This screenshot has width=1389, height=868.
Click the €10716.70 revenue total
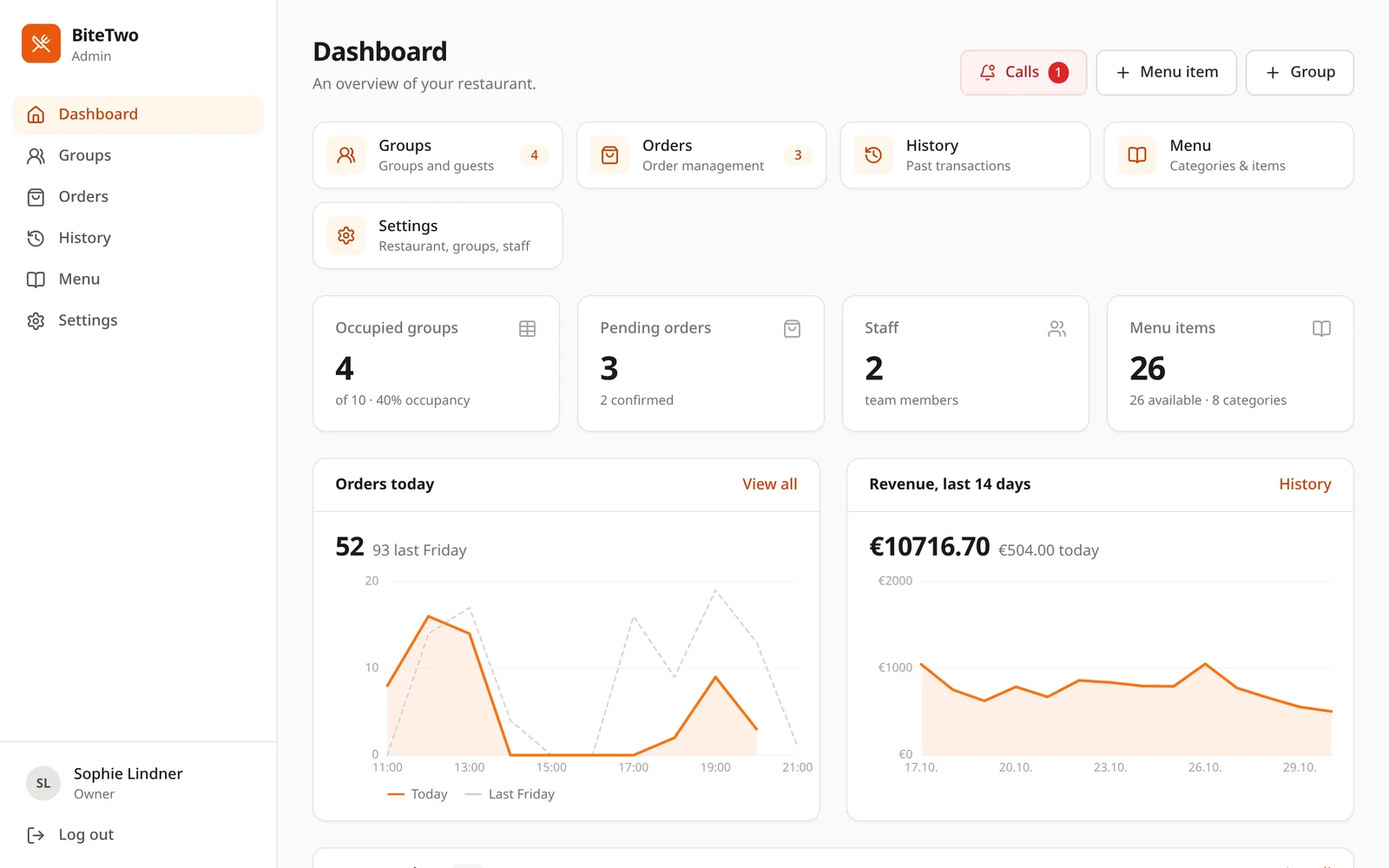tap(930, 547)
